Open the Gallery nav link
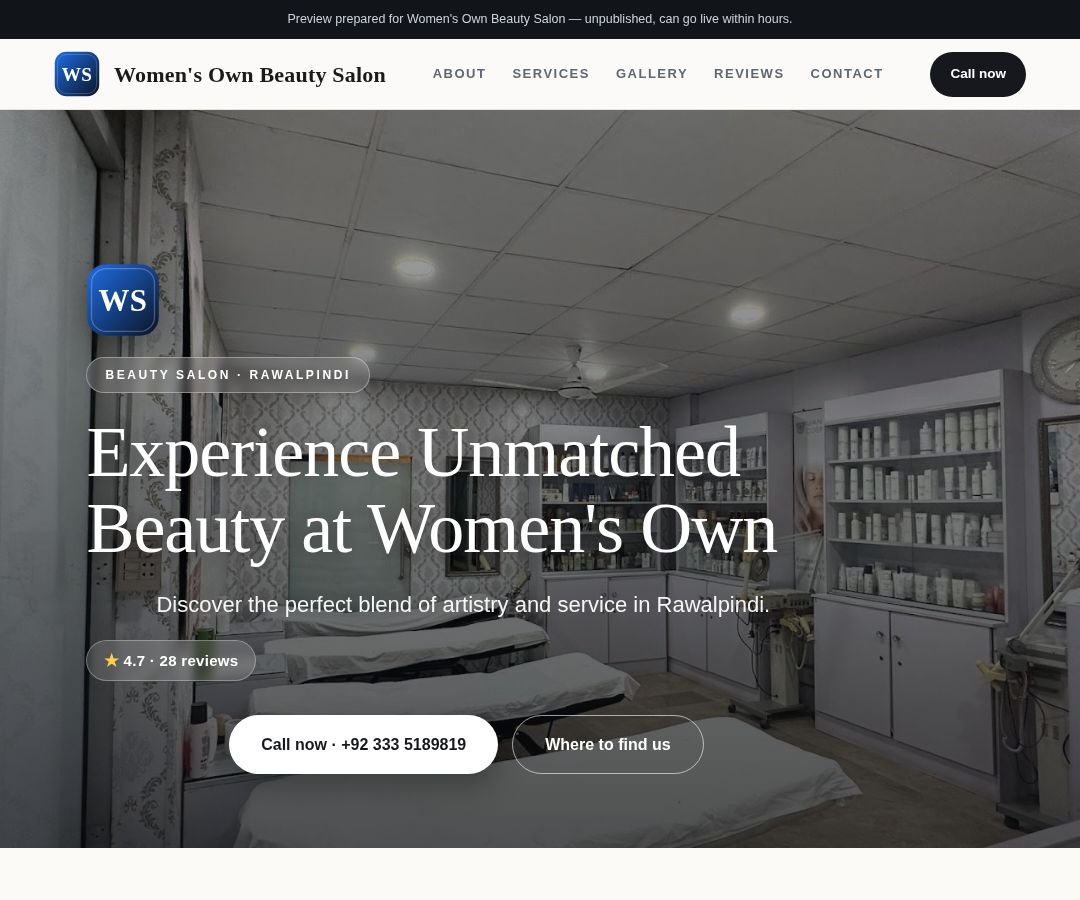This screenshot has height=900, width=1080. click(x=652, y=74)
